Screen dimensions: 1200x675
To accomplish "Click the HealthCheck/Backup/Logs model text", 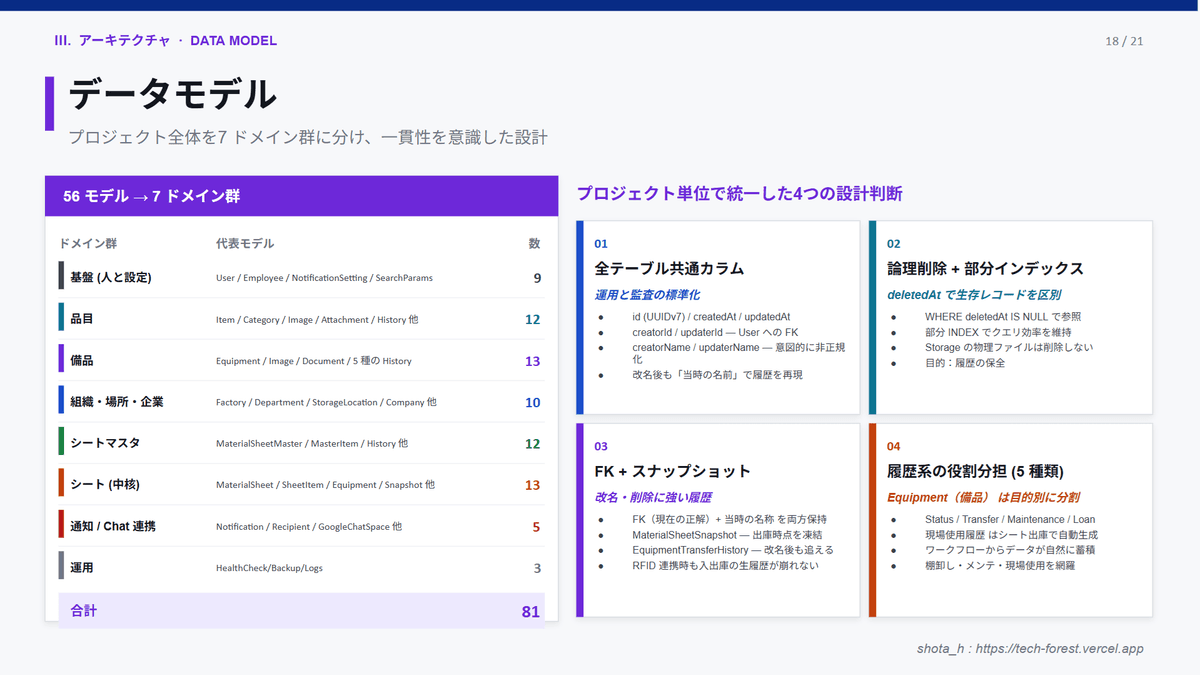I will pyautogui.click(x=269, y=568).
